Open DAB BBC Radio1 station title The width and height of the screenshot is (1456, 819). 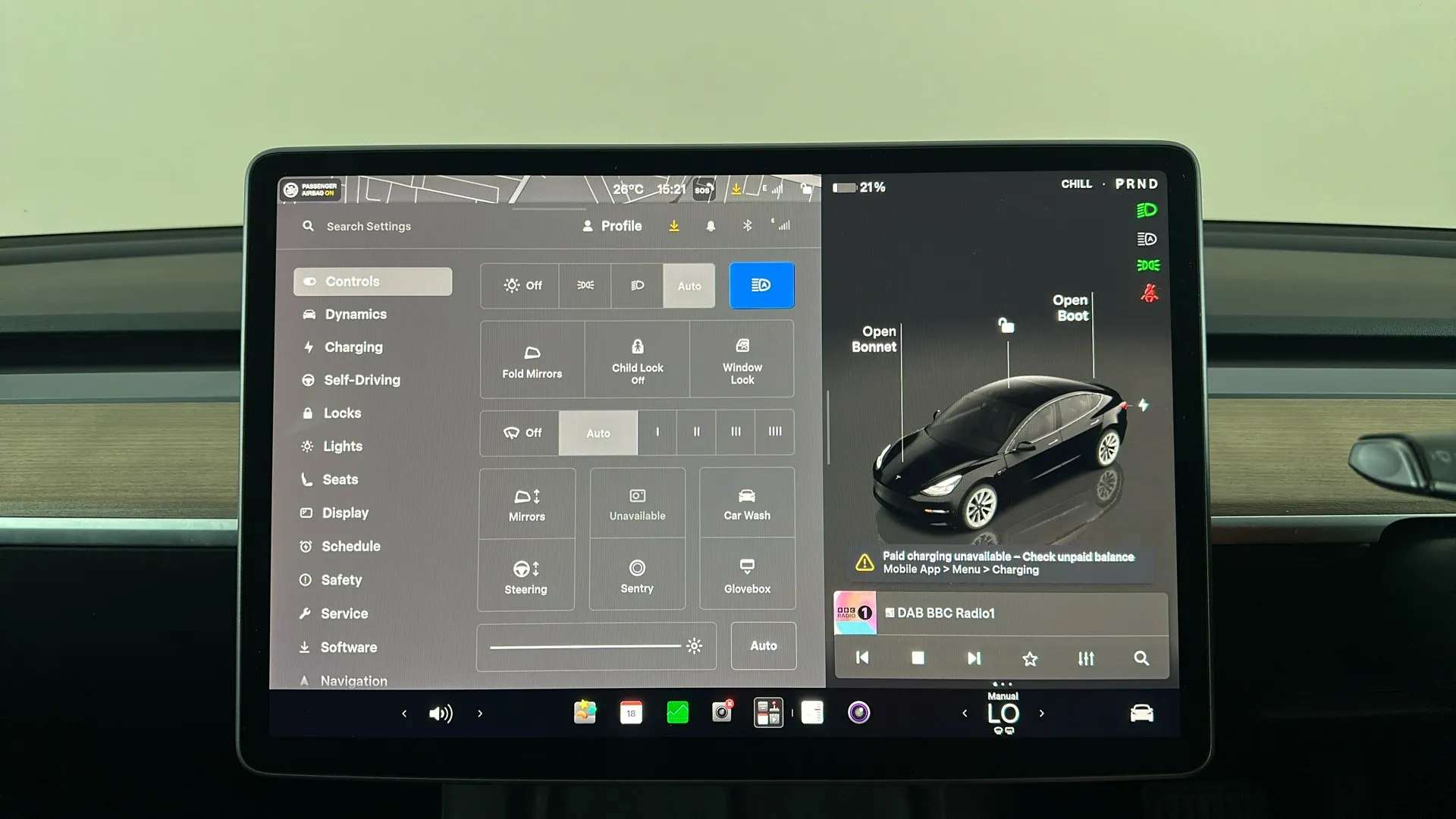[x=946, y=613]
